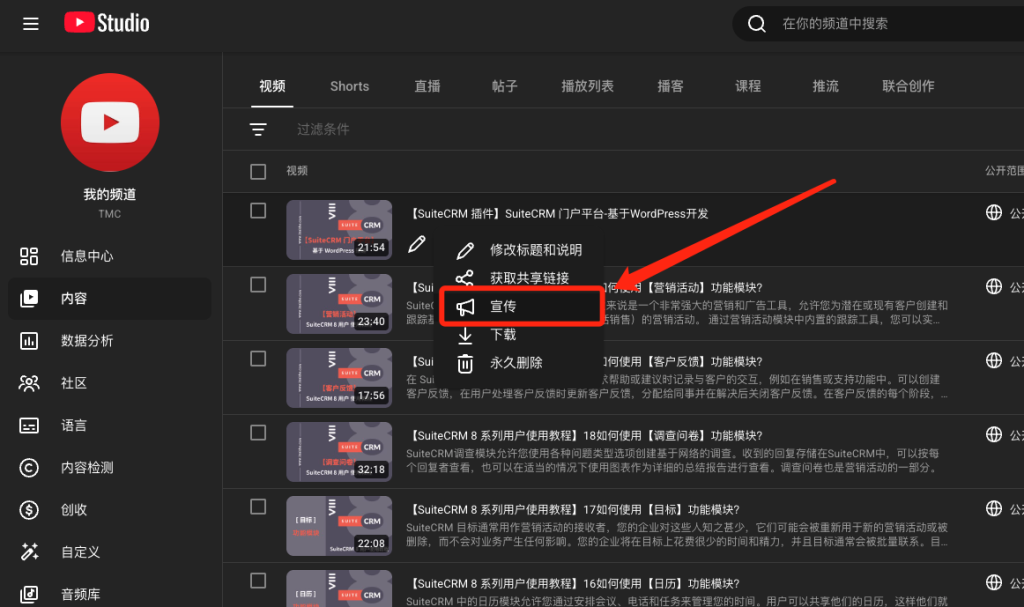Click the 获取共享链接 option
This screenshot has width=1024, height=607.
pyautogui.click(x=520, y=278)
